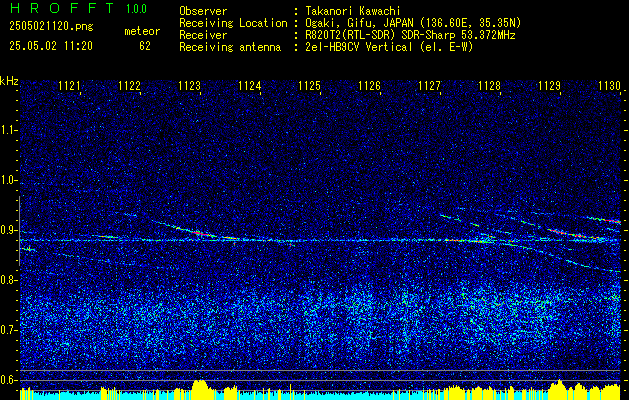Click the red meteor echo near 1123

click(199, 233)
